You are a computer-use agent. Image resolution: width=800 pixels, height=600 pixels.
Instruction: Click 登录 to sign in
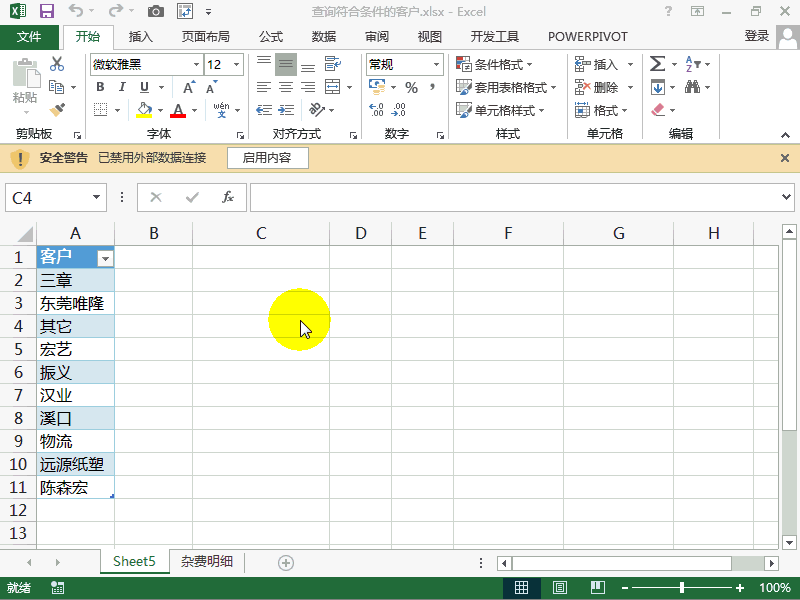(757, 36)
